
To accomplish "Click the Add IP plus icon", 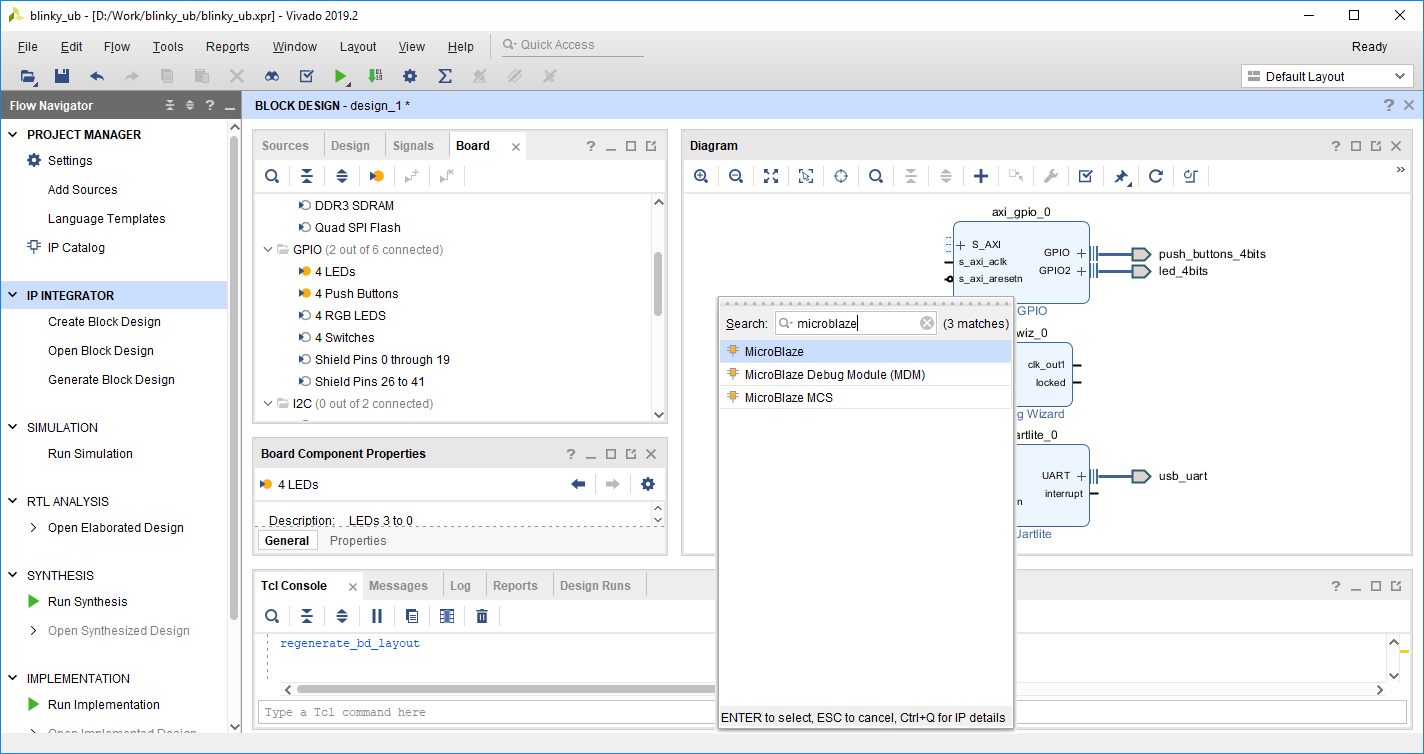I will (x=981, y=176).
